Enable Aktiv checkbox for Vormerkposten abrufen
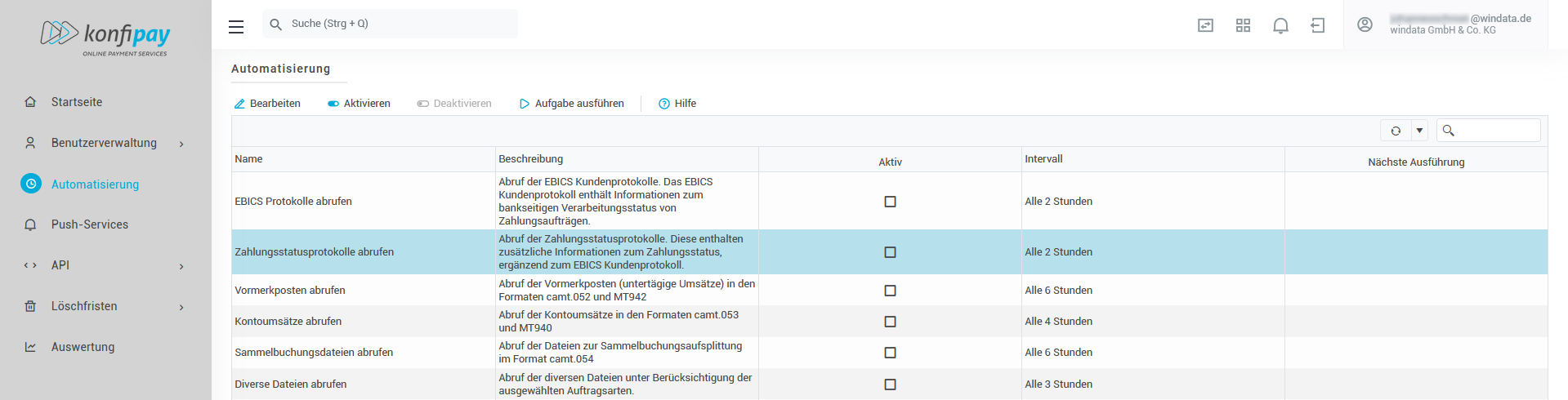 (x=890, y=291)
